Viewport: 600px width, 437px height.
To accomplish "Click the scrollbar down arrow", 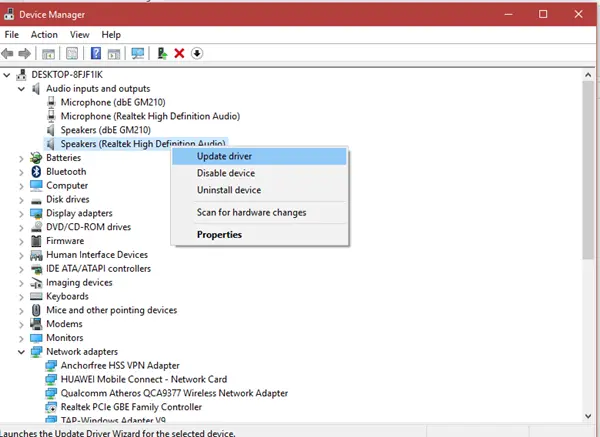I will (588, 416).
